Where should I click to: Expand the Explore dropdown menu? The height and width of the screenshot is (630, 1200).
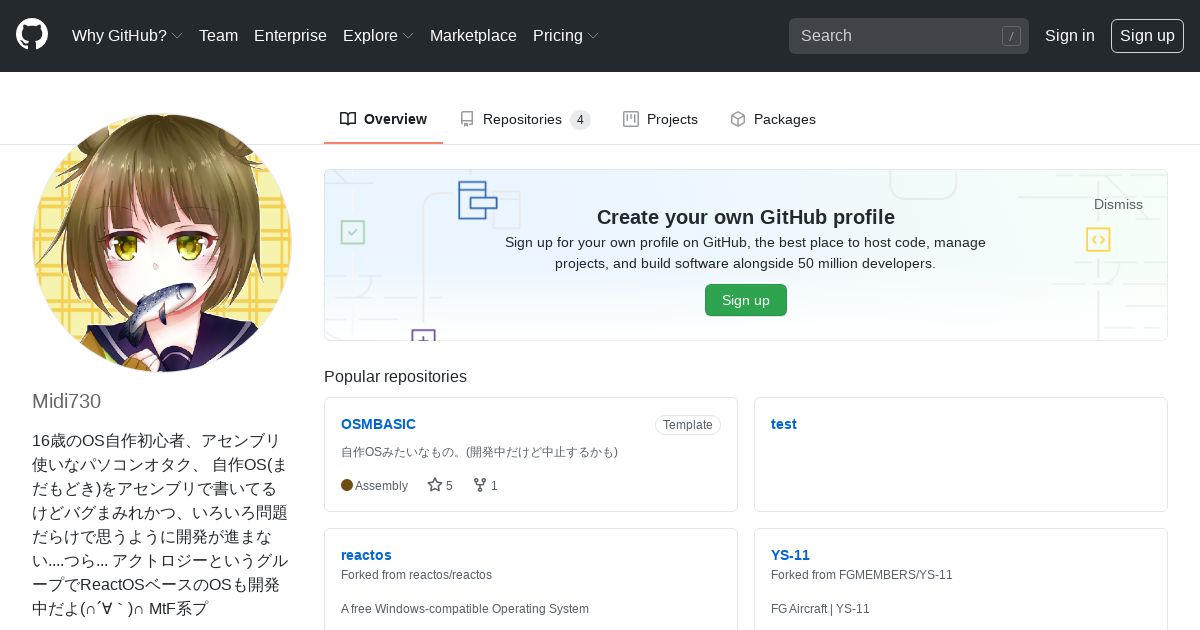[378, 35]
